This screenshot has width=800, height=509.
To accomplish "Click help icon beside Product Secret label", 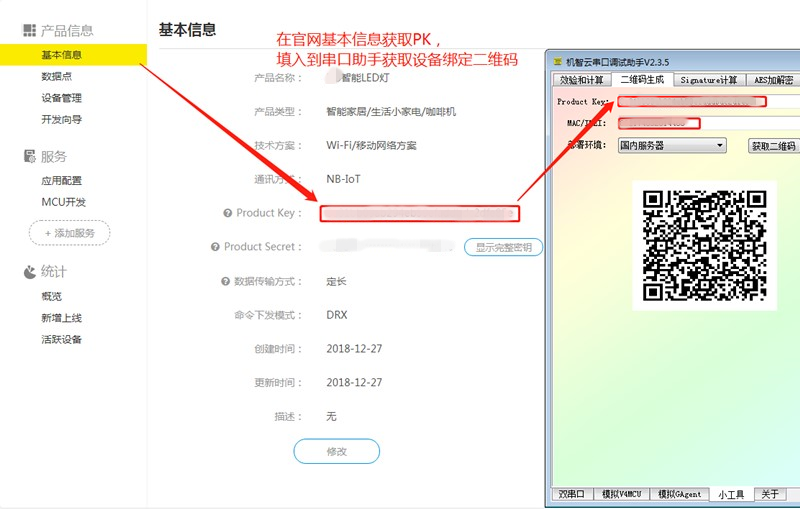I will click(215, 247).
